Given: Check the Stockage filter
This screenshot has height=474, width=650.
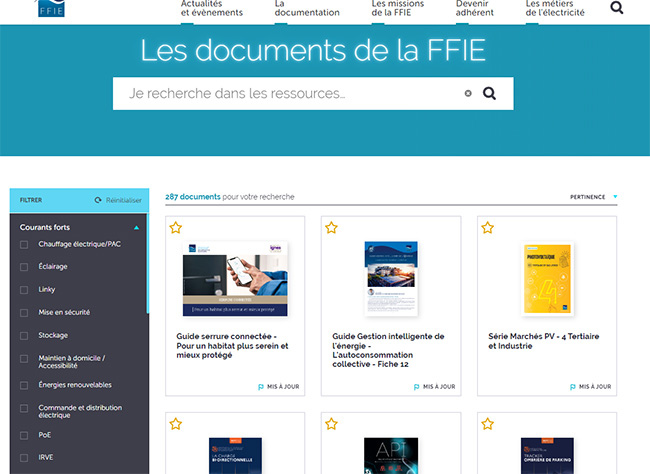Looking at the screenshot, I should [x=24, y=335].
